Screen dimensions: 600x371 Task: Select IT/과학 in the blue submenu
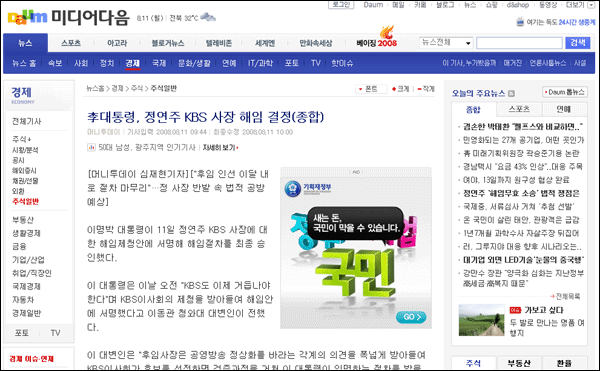point(260,63)
